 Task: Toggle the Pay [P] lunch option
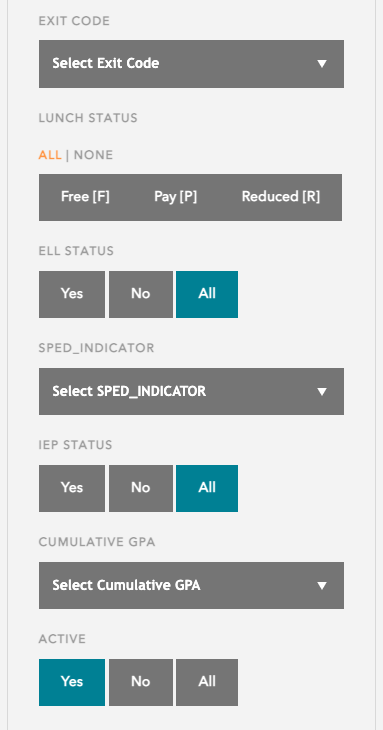[x=175, y=197]
